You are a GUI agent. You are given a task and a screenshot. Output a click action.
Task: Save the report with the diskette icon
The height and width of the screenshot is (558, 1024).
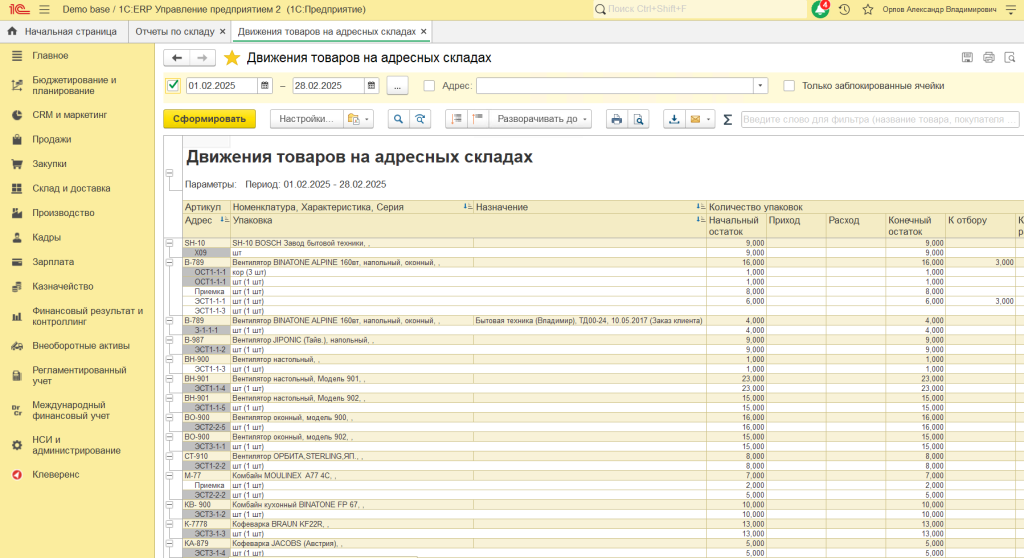[x=967, y=57]
